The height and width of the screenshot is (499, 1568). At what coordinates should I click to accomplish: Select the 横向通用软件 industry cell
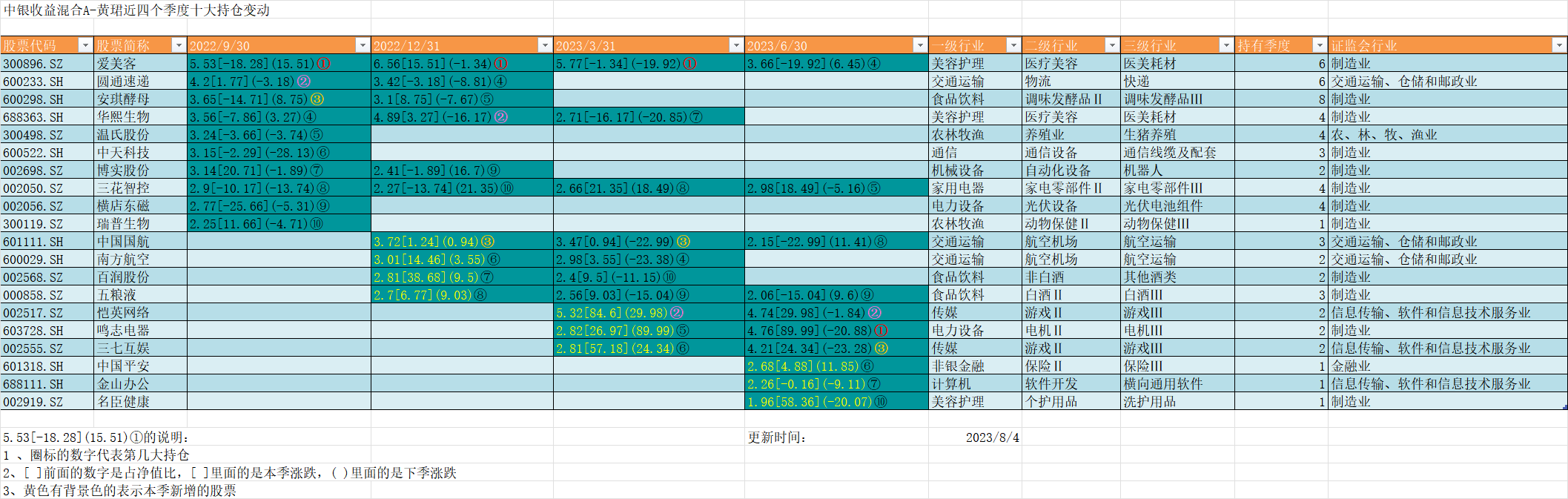1177,384
